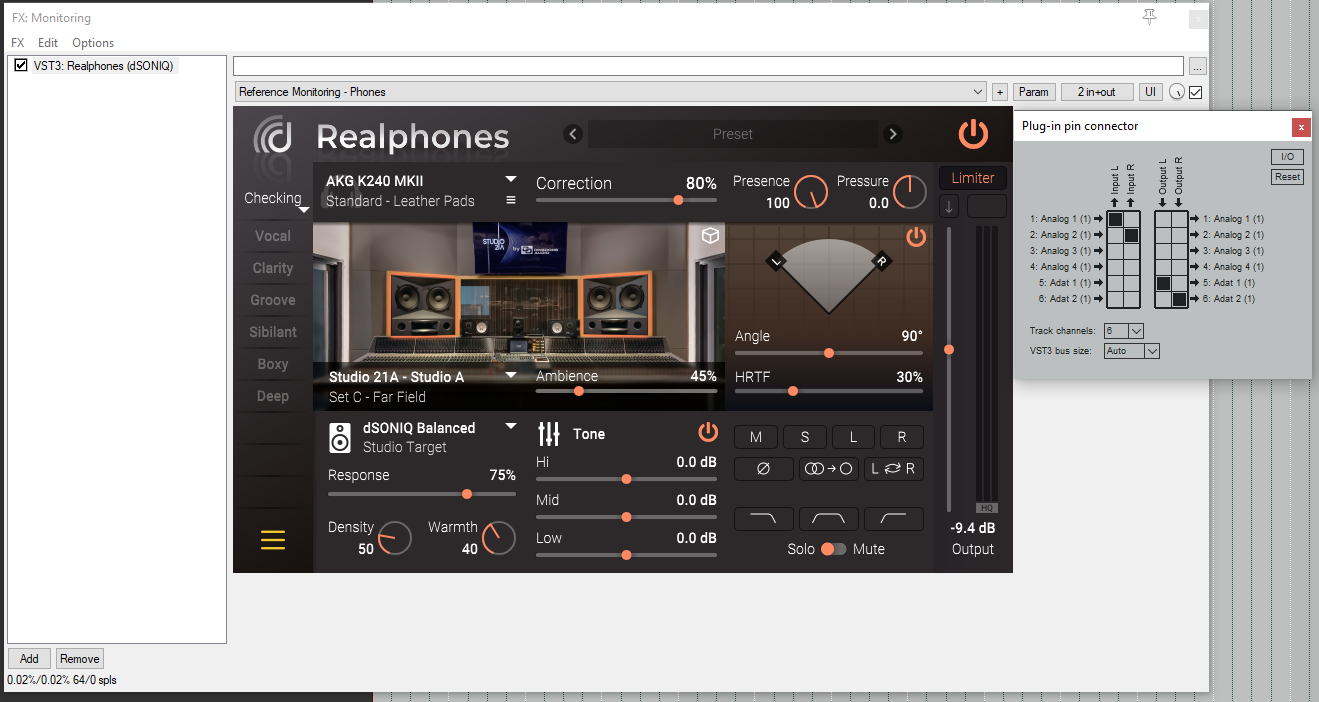The image size is (1319, 702).
Task: Toggle the Solo/Mute switch
Action: pos(833,549)
